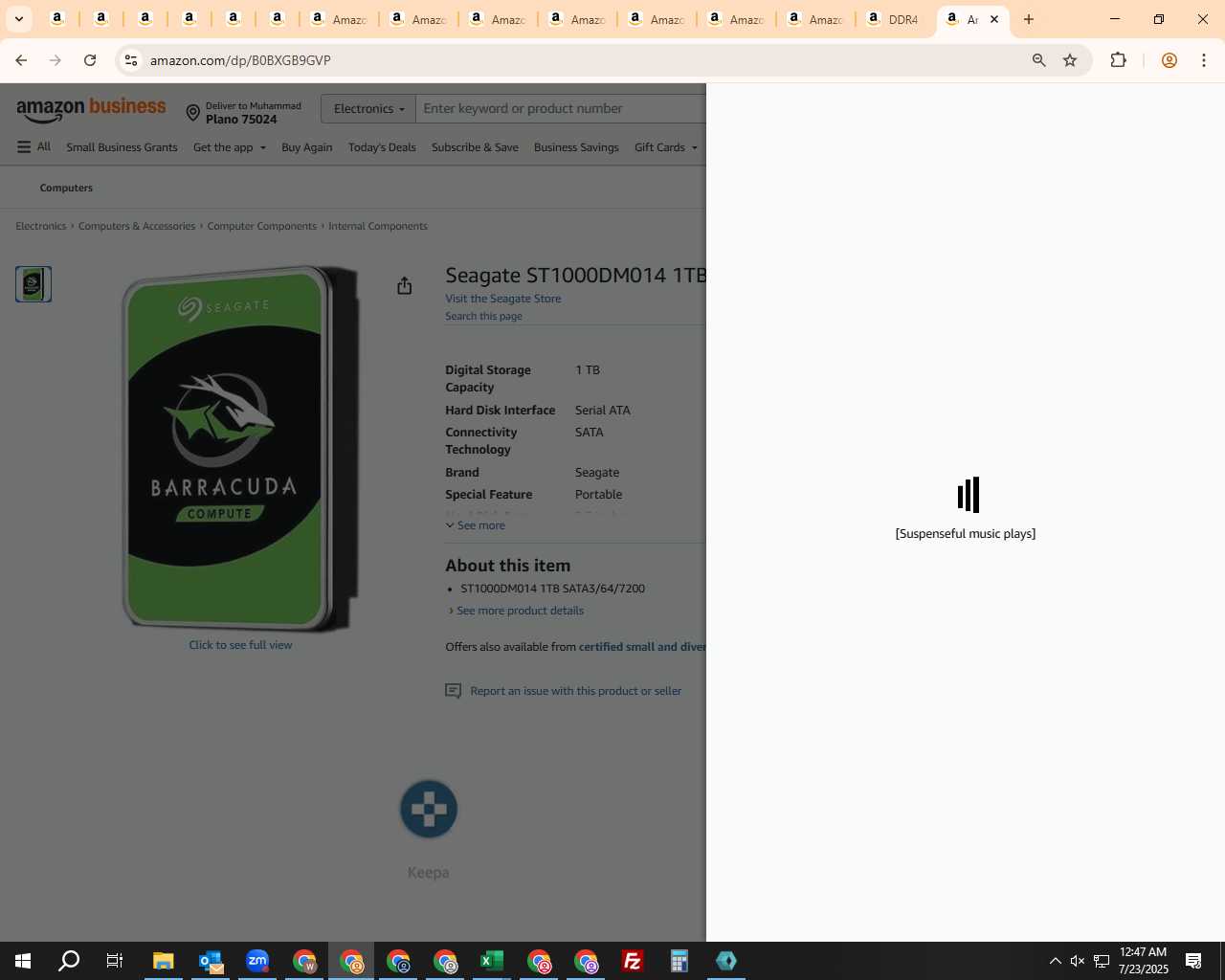Screen dimensions: 1225x980
Task: Open certified small and diverse sellers link
Action: pyautogui.click(x=642, y=647)
